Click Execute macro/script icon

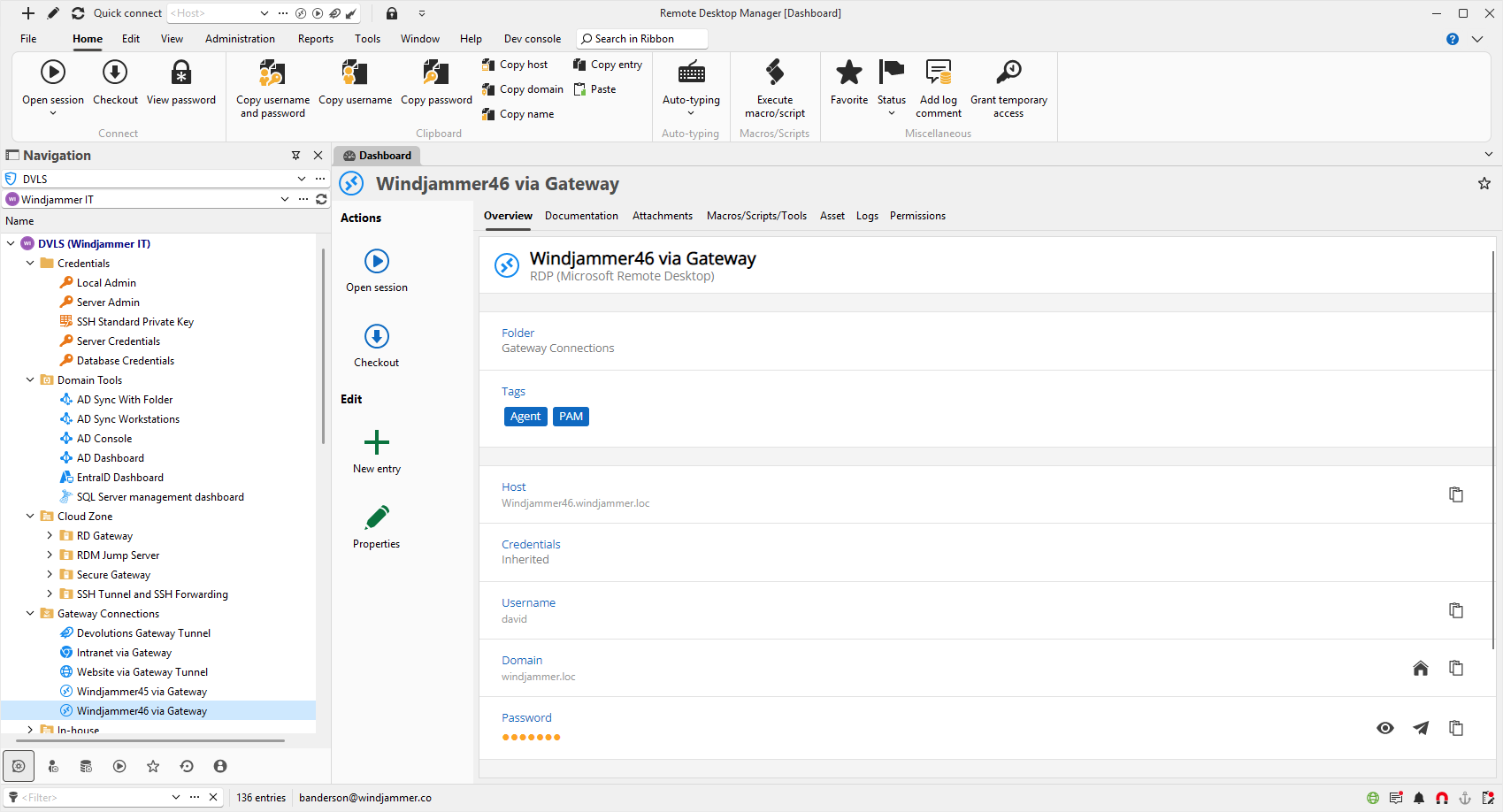pyautogui.click(x=774, y=73)
